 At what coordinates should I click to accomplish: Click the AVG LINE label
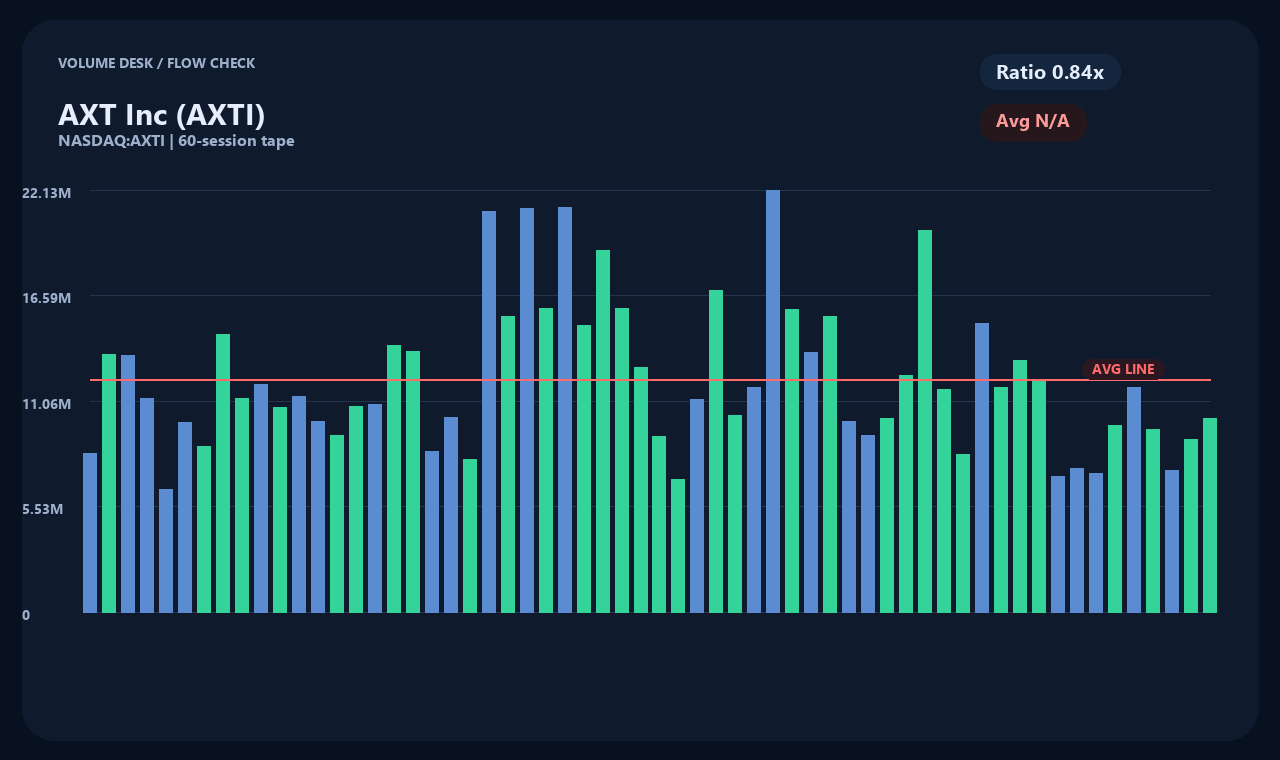[1123, 369]
